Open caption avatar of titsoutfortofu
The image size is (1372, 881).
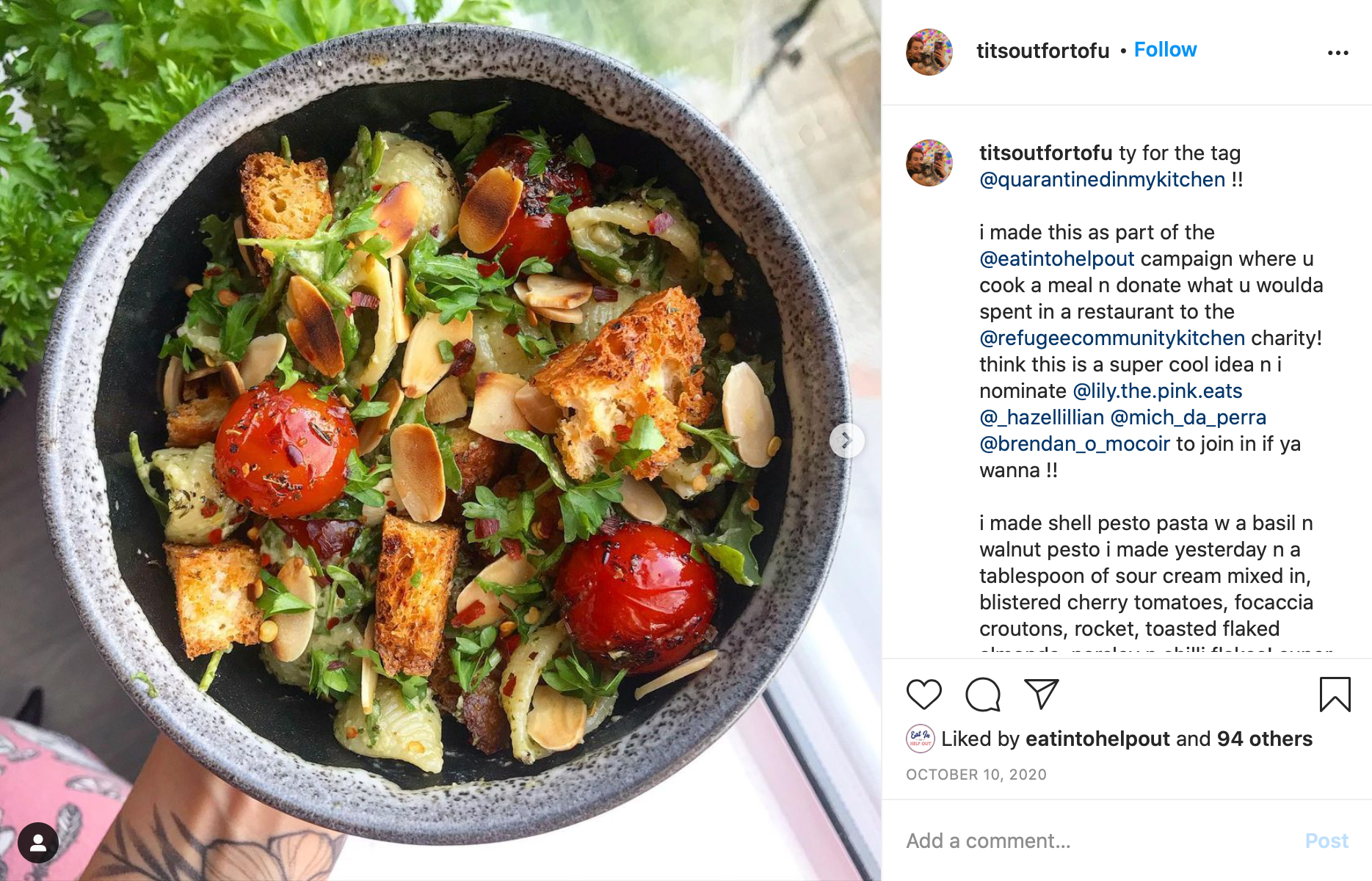(929, 163)
